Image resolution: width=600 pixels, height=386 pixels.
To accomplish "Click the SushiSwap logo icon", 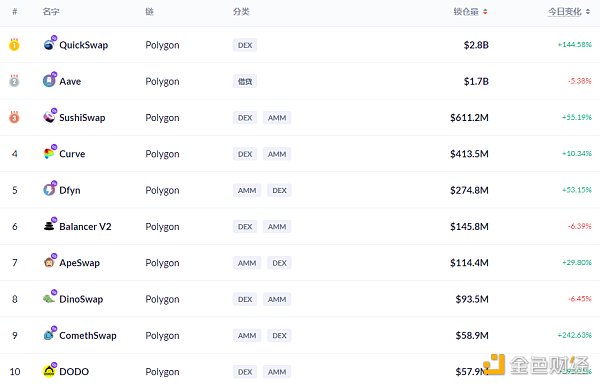I will pos(49,117).
